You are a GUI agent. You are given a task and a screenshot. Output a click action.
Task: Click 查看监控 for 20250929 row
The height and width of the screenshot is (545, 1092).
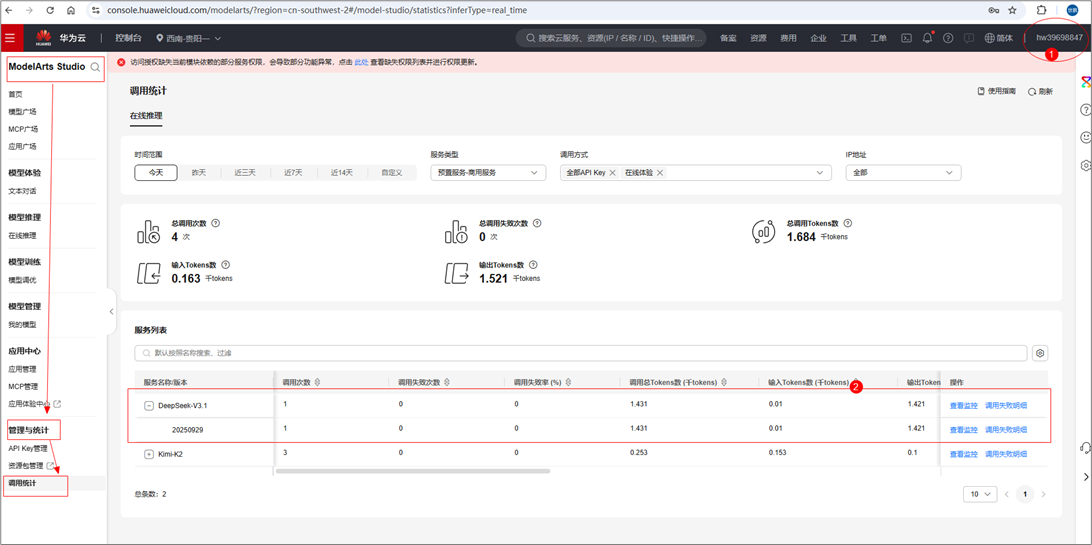[x=963, y=429]
